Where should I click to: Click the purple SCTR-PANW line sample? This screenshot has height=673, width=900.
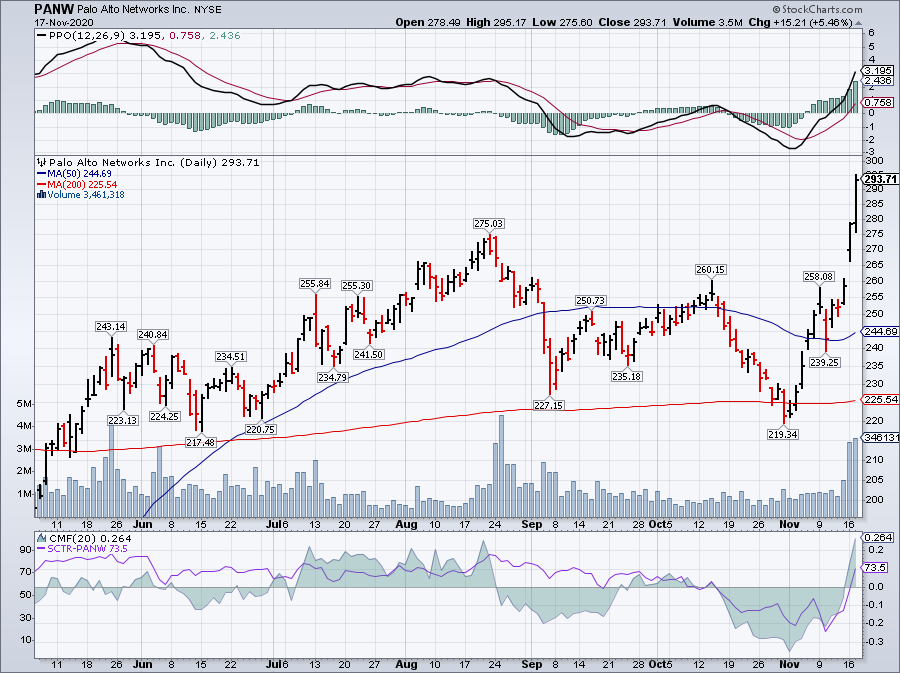pos(41,549)
